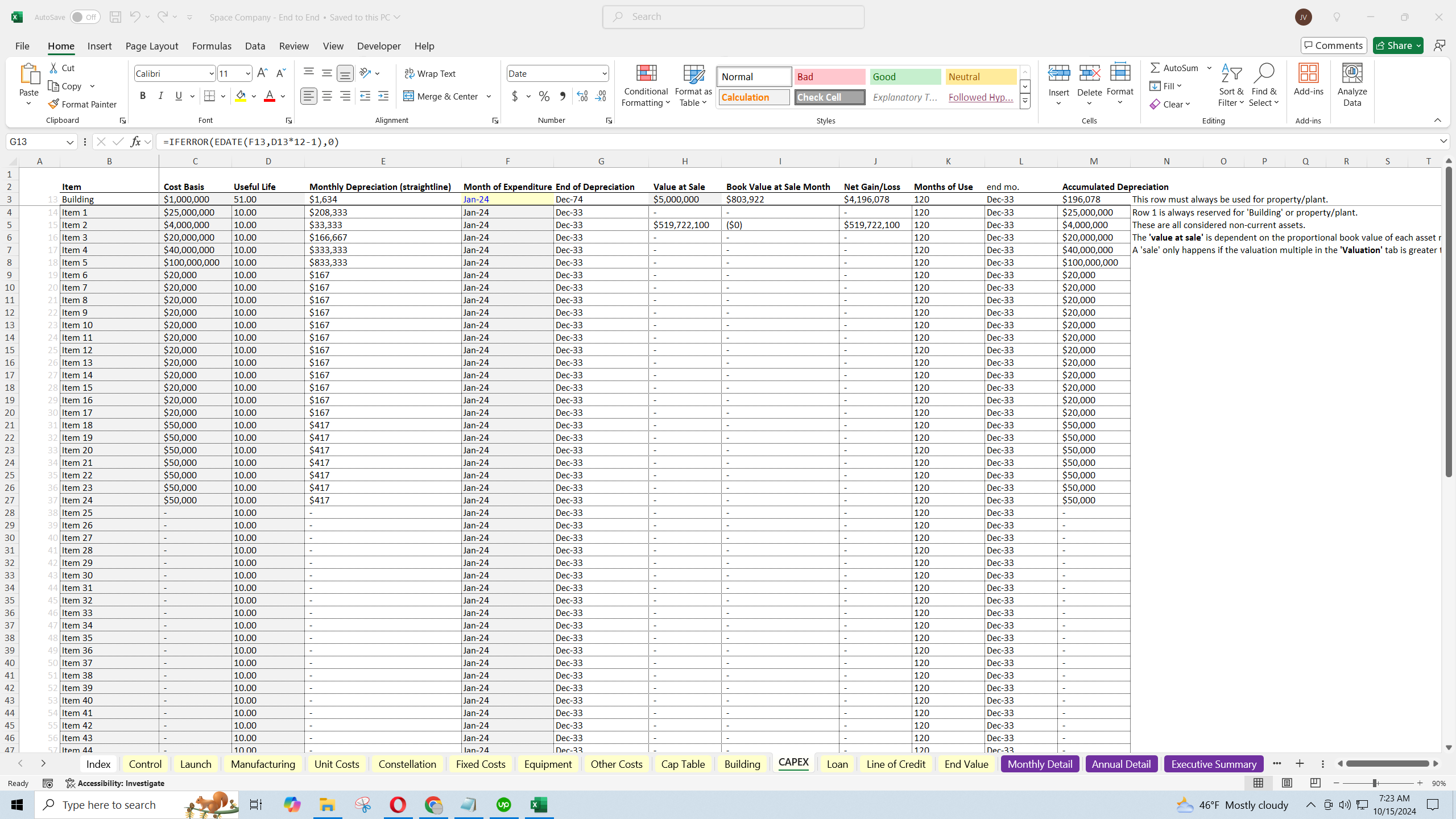Open the font name Calibri dropdown
The image size is (1456, 819).
[x=212, y=73]
